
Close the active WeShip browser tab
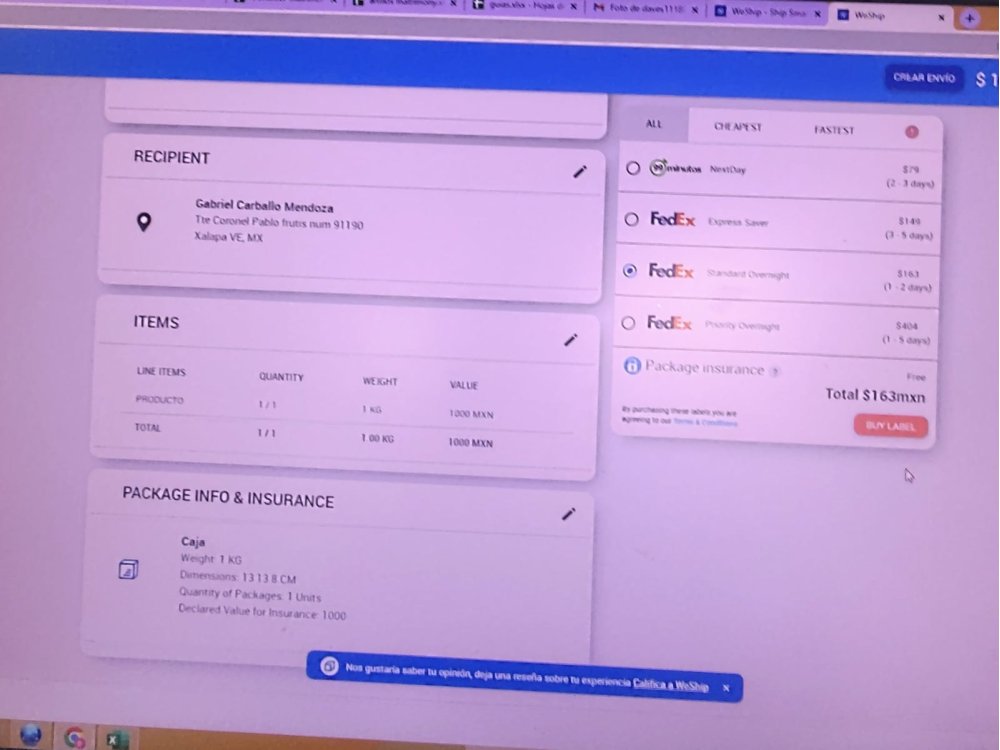click(x=941, y=18)
